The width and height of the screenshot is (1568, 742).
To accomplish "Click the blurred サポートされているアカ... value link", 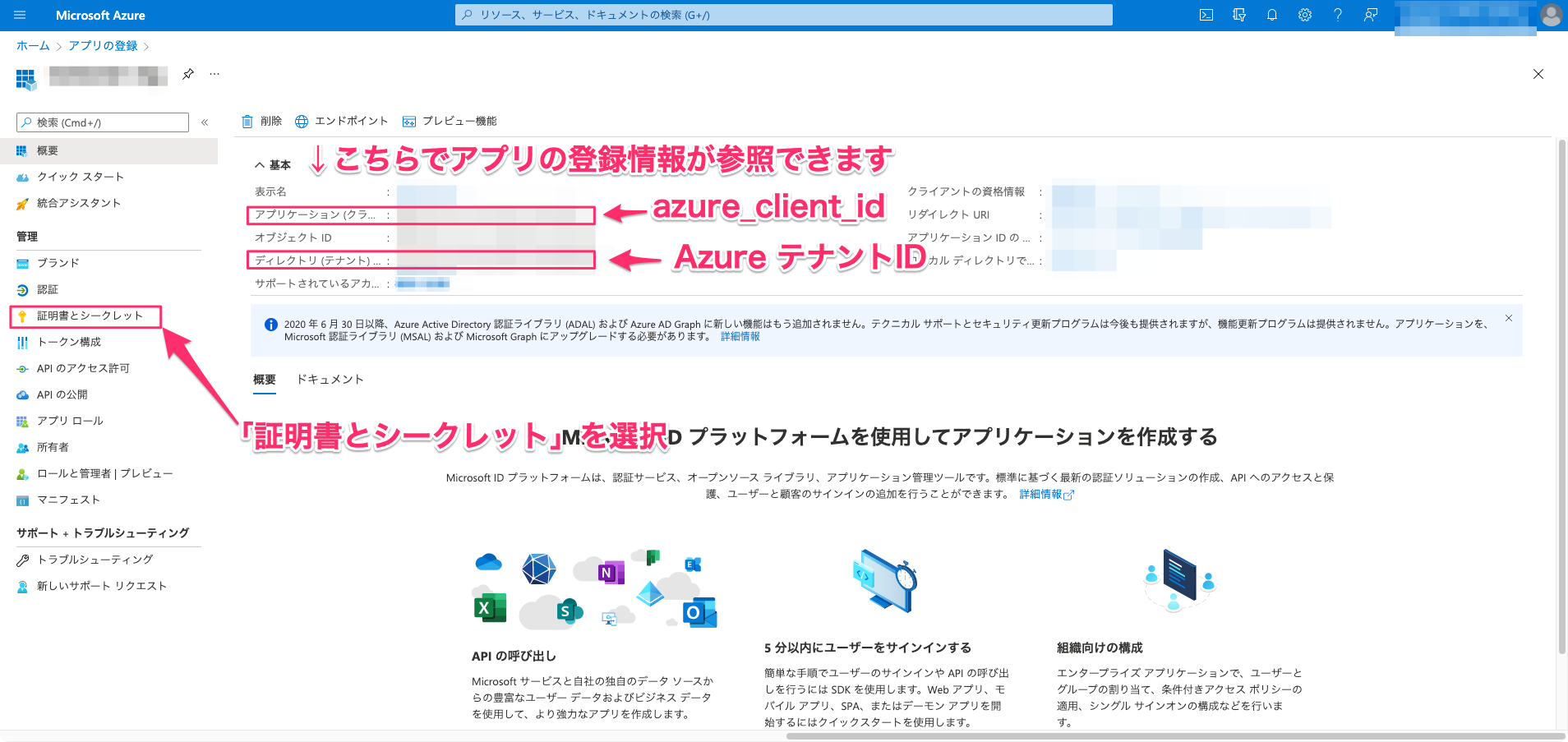I will 422,283.
